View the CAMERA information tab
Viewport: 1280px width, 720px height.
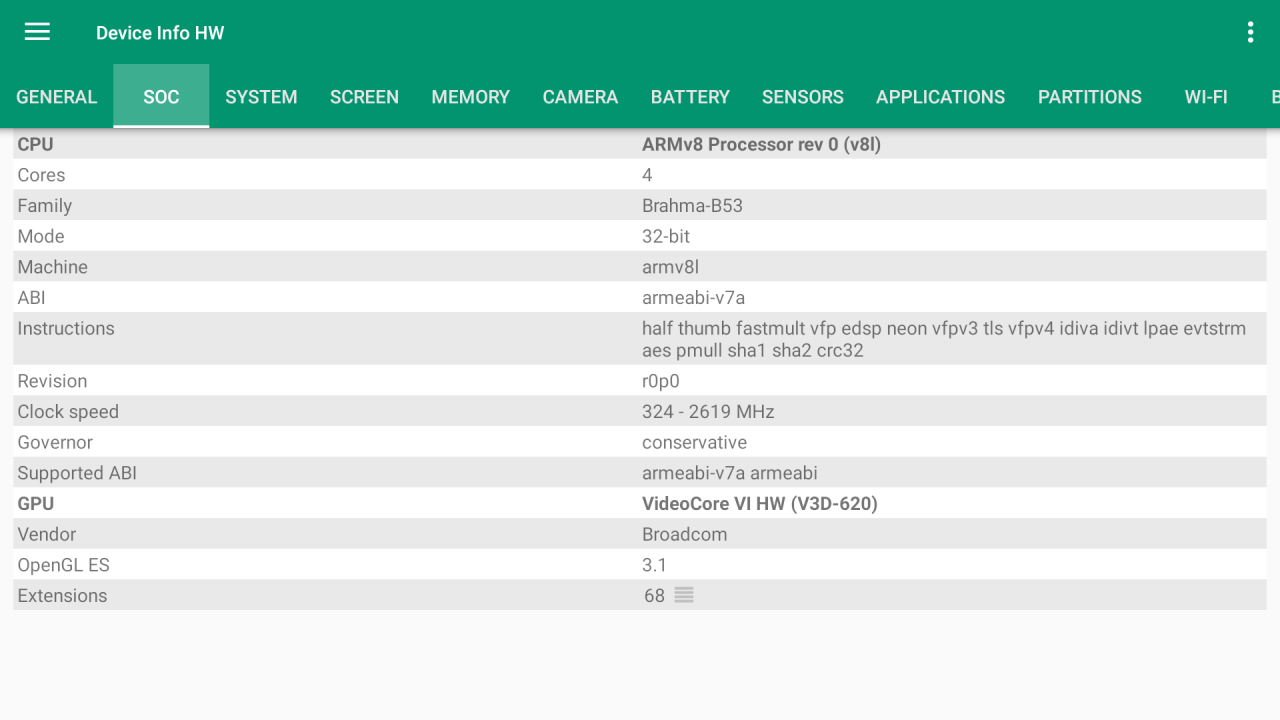580,96
